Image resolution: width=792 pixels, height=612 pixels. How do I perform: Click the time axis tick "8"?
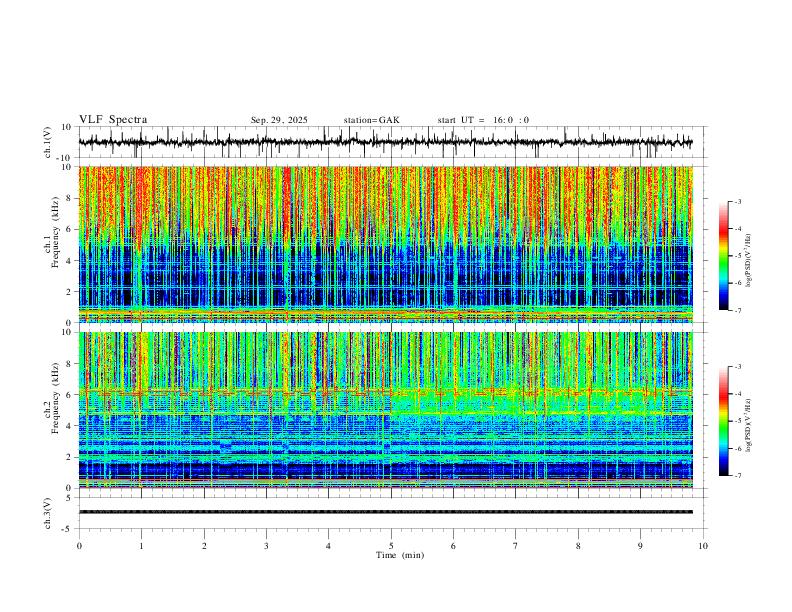click(x=578, y=546)
